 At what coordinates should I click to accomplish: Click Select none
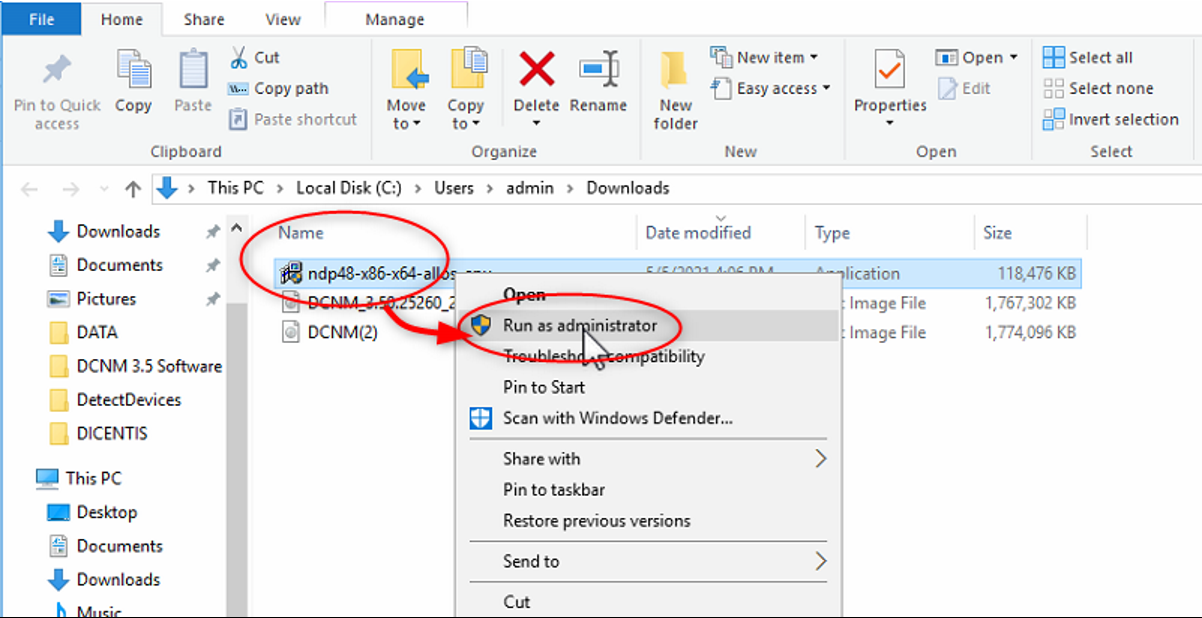tap(1098, 88)
